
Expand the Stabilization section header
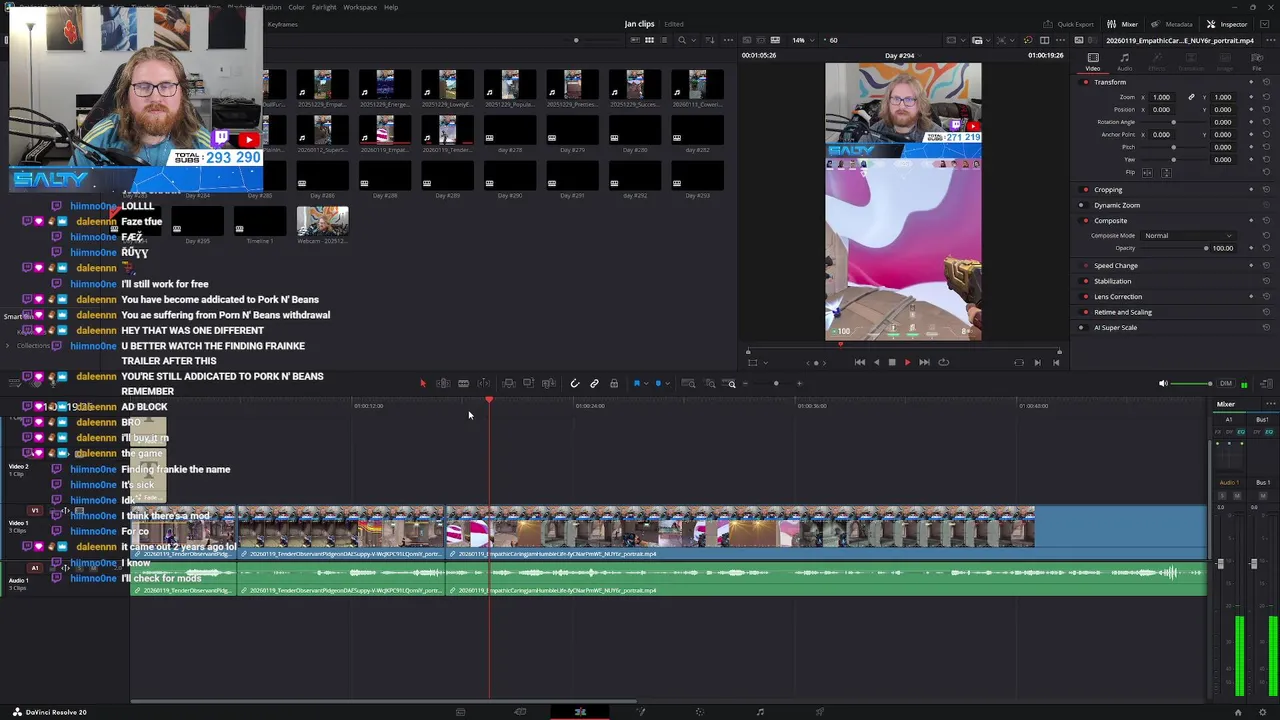[1113, 282]
